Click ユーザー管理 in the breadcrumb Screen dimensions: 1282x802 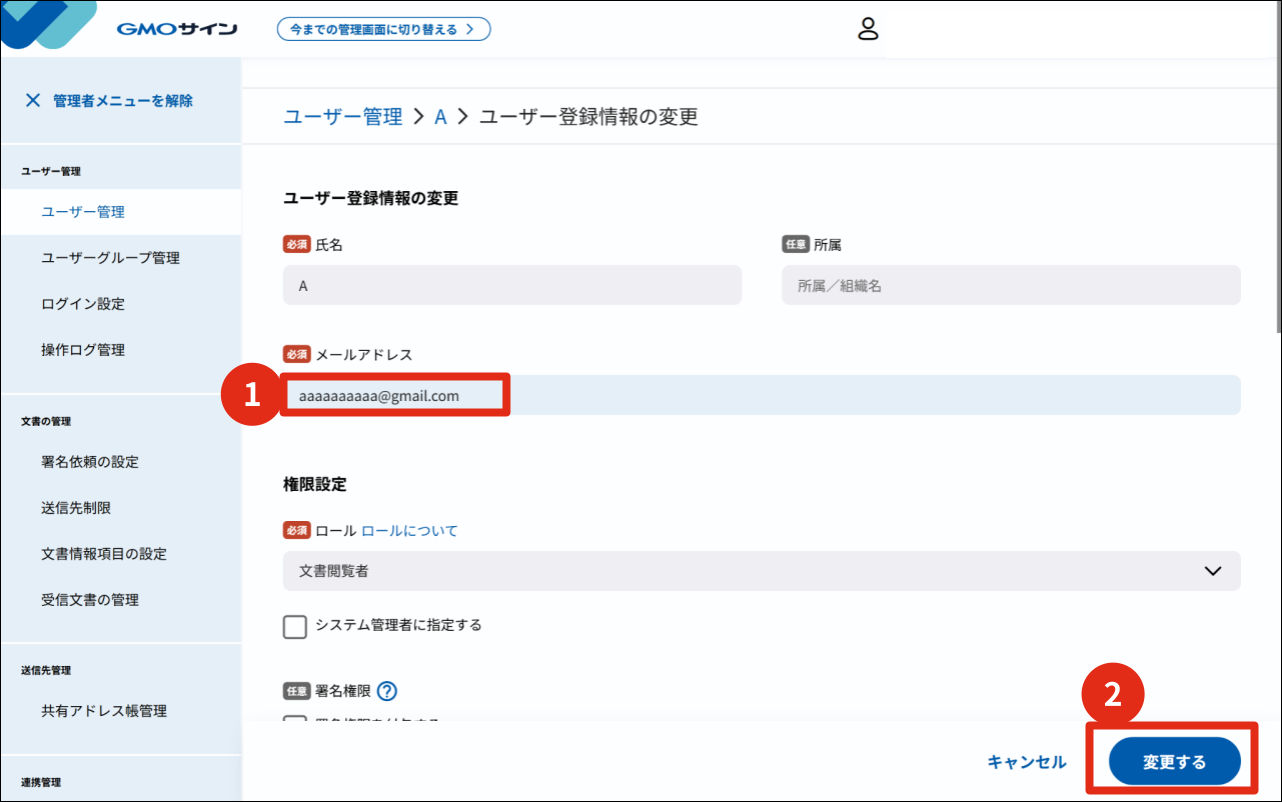[343, 117]
